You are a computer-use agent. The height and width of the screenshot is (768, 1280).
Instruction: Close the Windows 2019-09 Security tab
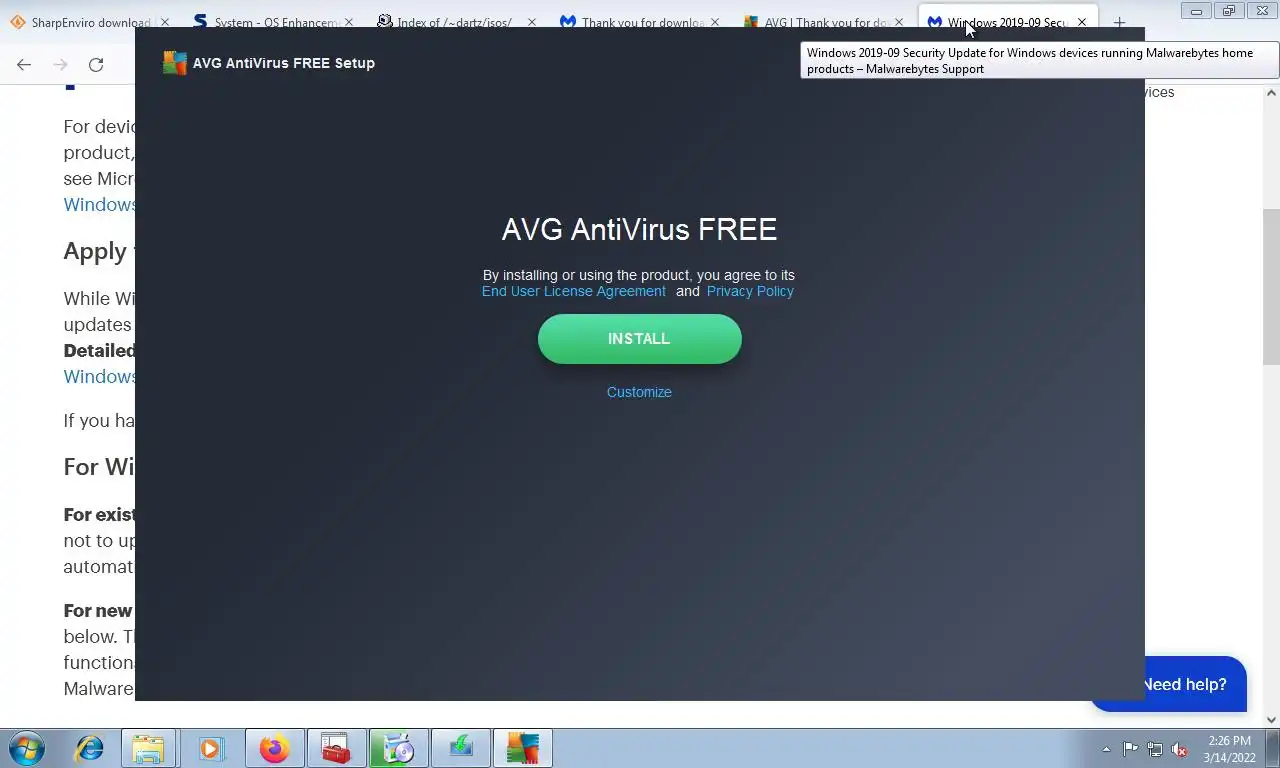tap(1081, 22)
